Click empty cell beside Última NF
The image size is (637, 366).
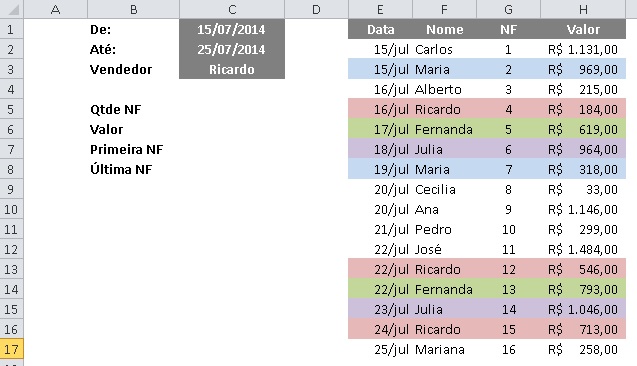coord(232,169)
